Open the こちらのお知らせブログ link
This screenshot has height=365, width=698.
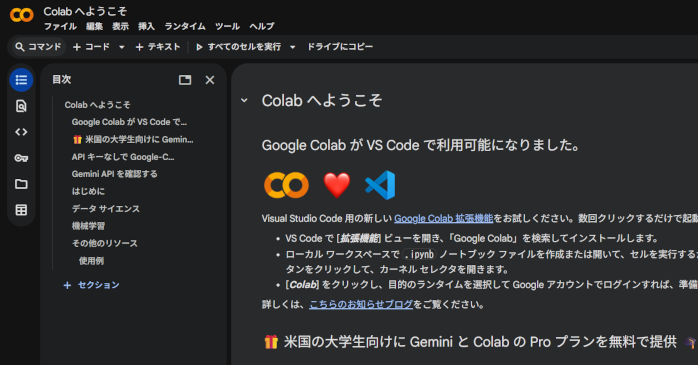(x=361, y=304)
